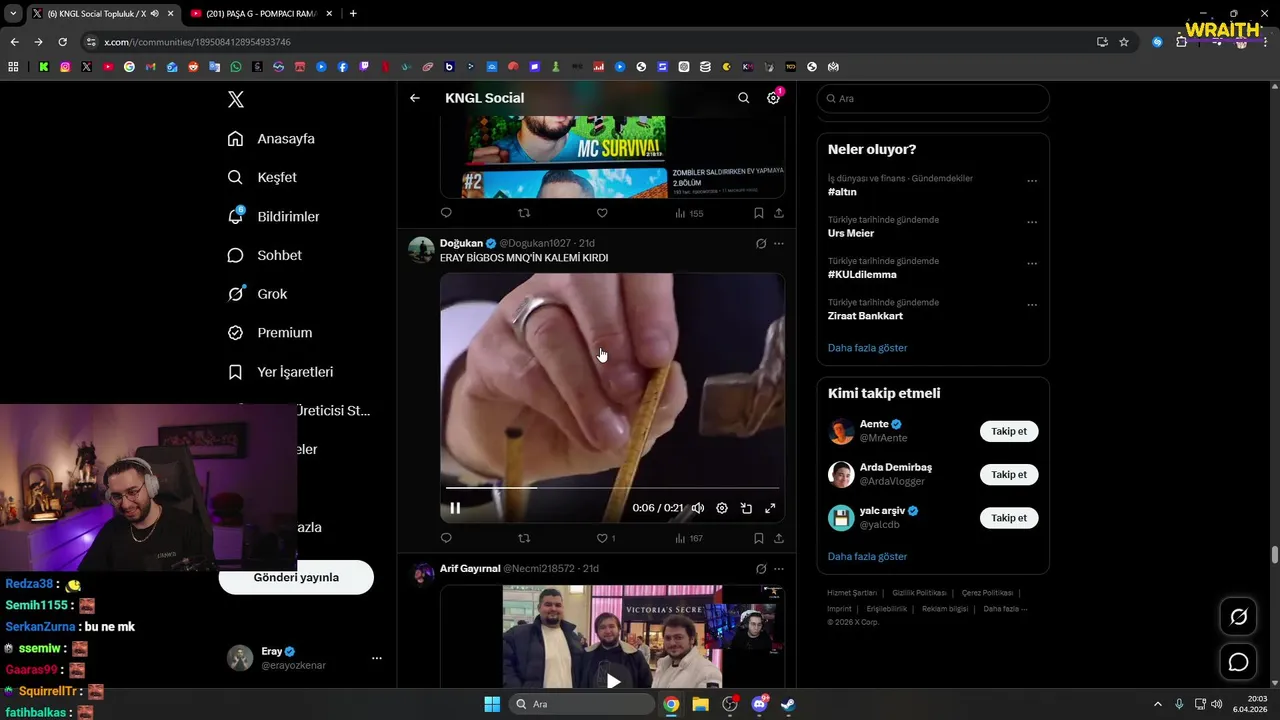Open Chrome from taskbar

click(x=671, y=704)
